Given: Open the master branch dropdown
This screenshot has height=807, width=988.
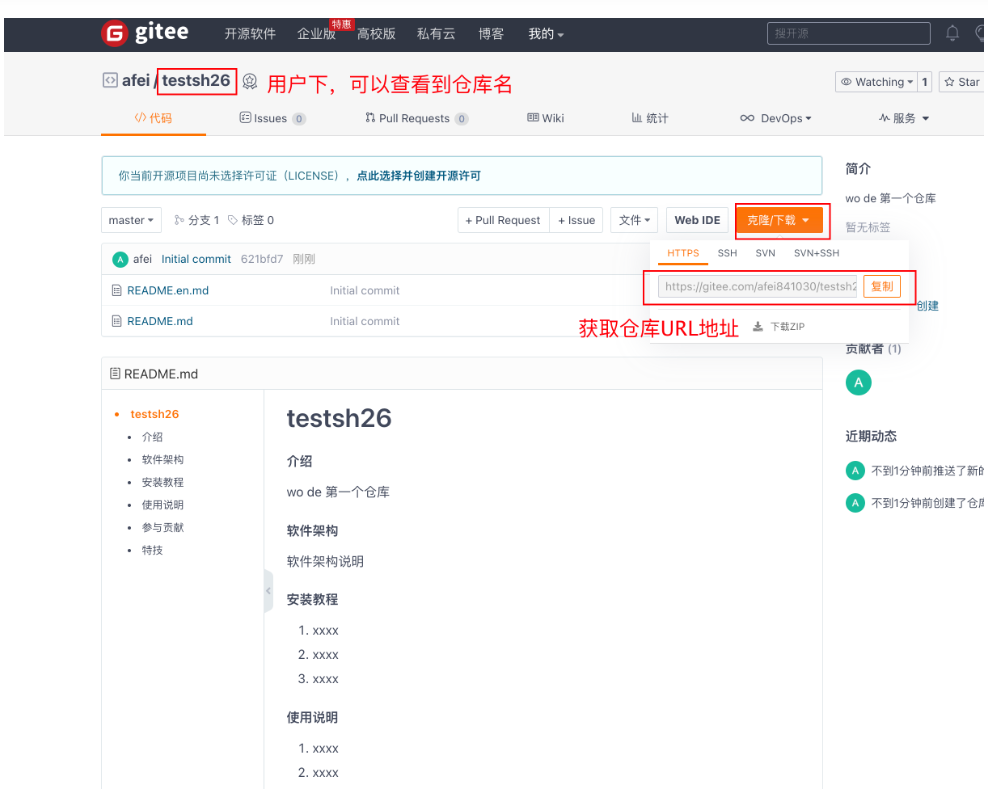Looking at the screenshot, I should click(x=131, y=220).
